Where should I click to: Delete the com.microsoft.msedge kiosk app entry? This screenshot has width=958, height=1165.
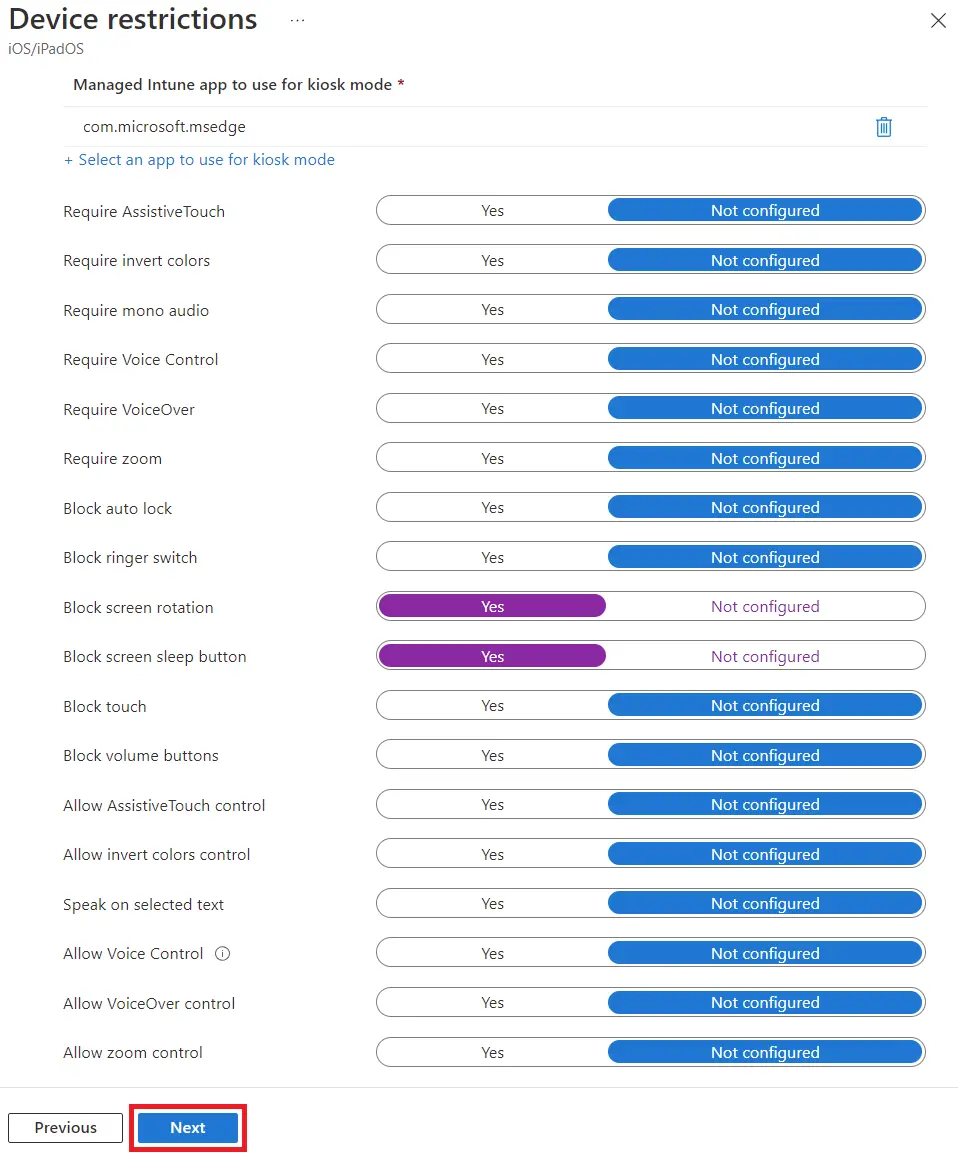[884, 127]
